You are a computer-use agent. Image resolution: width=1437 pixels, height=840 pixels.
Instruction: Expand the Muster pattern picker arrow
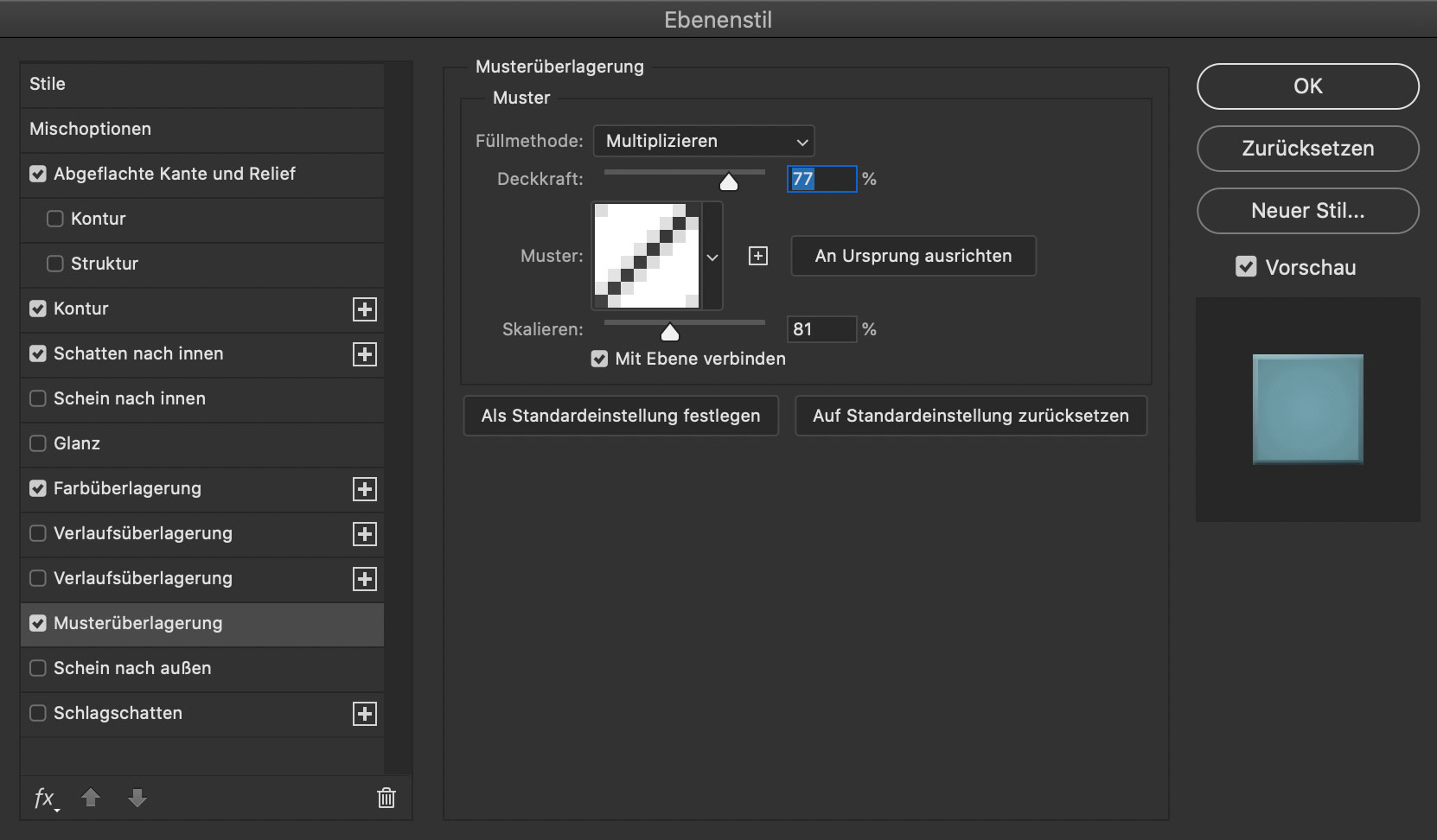[712, 257]
